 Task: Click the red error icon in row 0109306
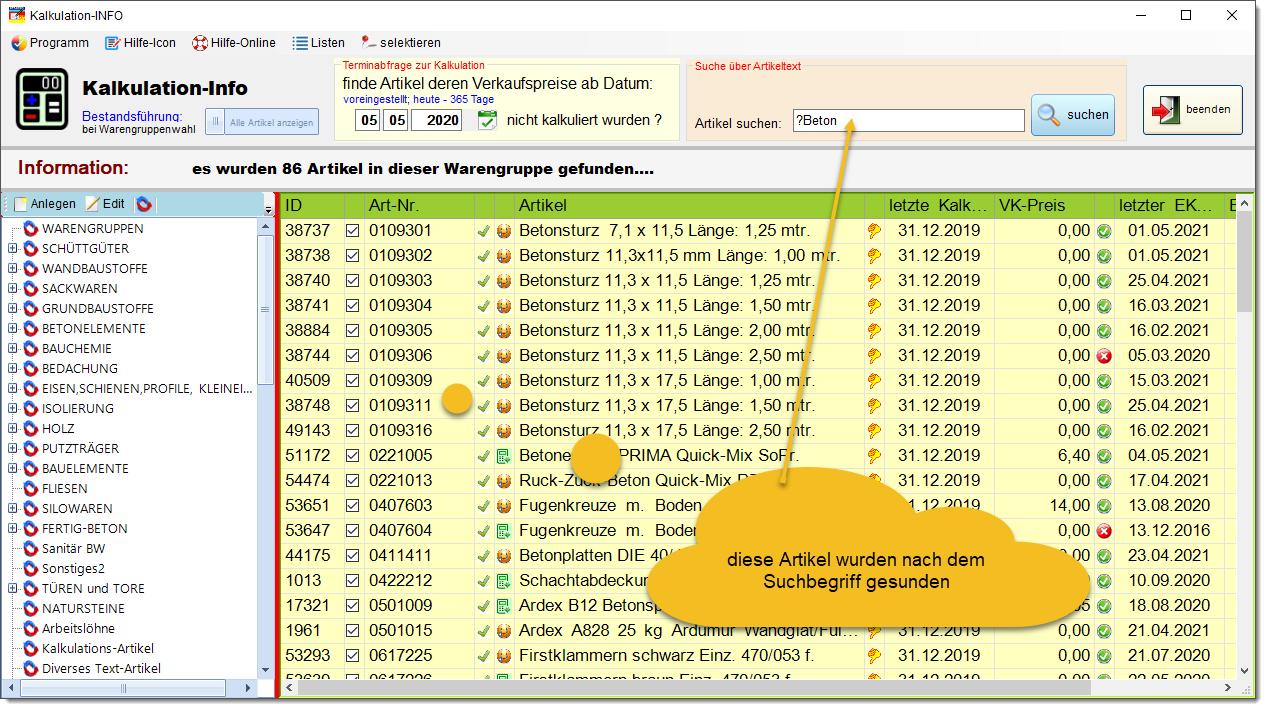[x=1104, y=356]
